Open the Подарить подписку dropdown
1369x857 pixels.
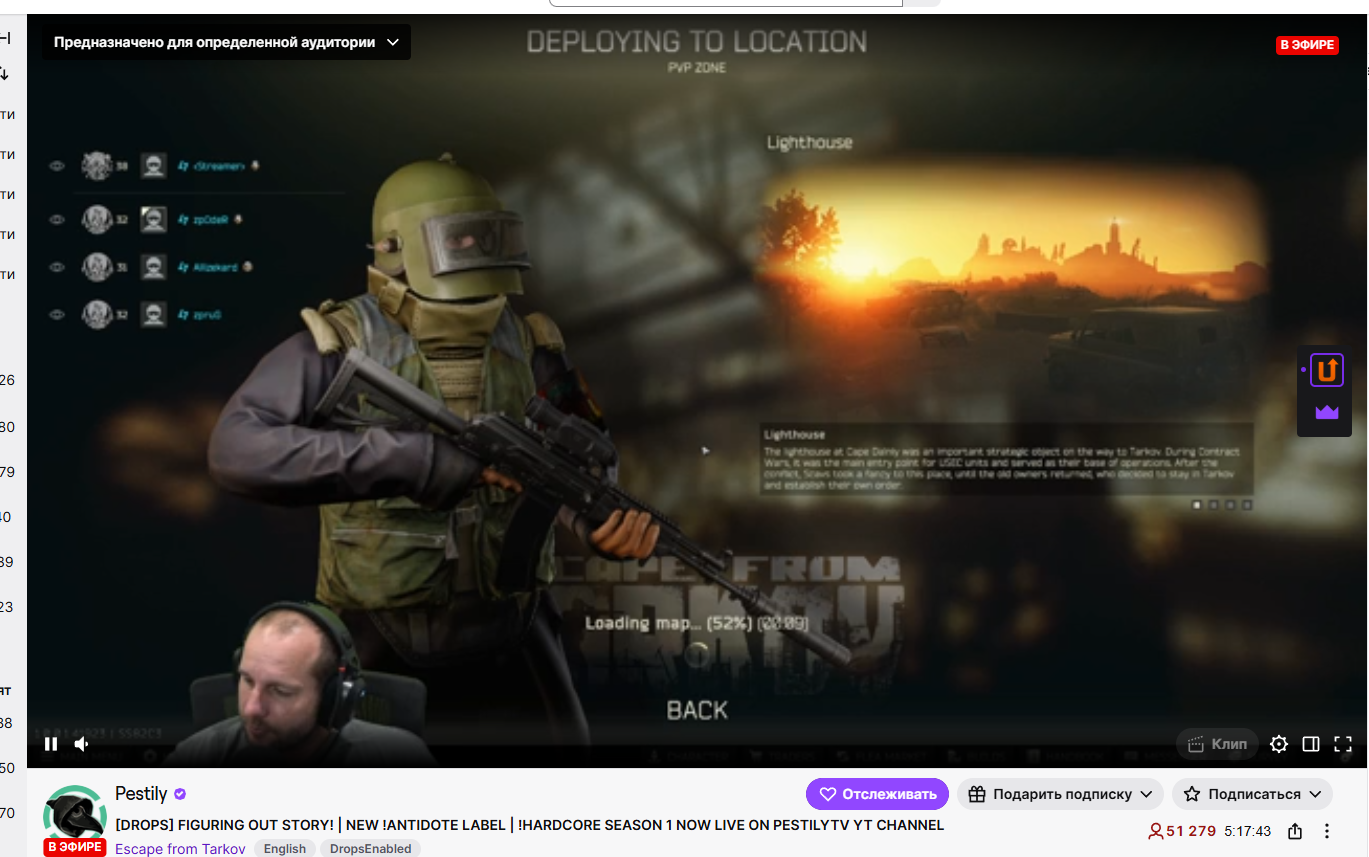pyautogui.click(x=1060, y=794)
